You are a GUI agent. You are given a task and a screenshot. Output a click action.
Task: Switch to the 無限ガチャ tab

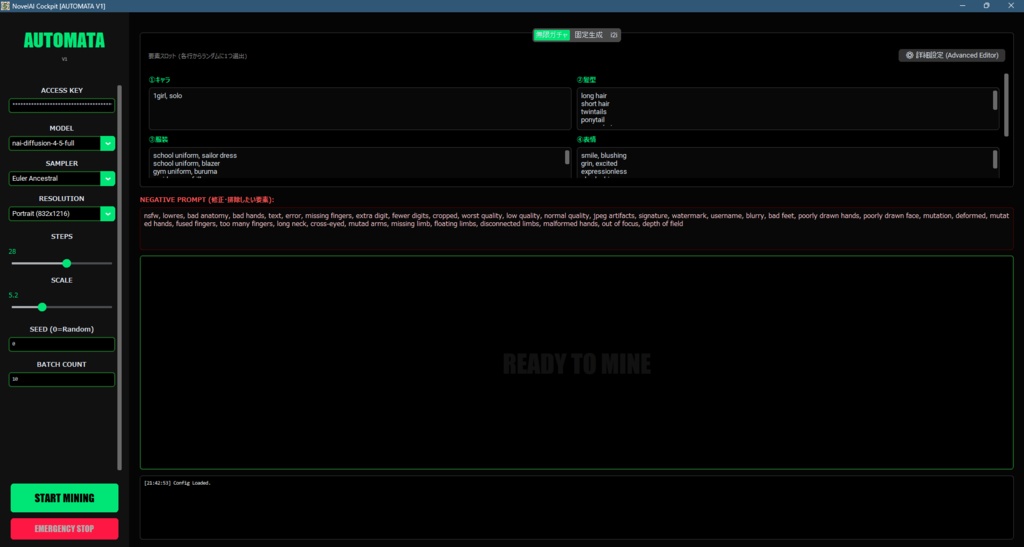tap(552, 35)
